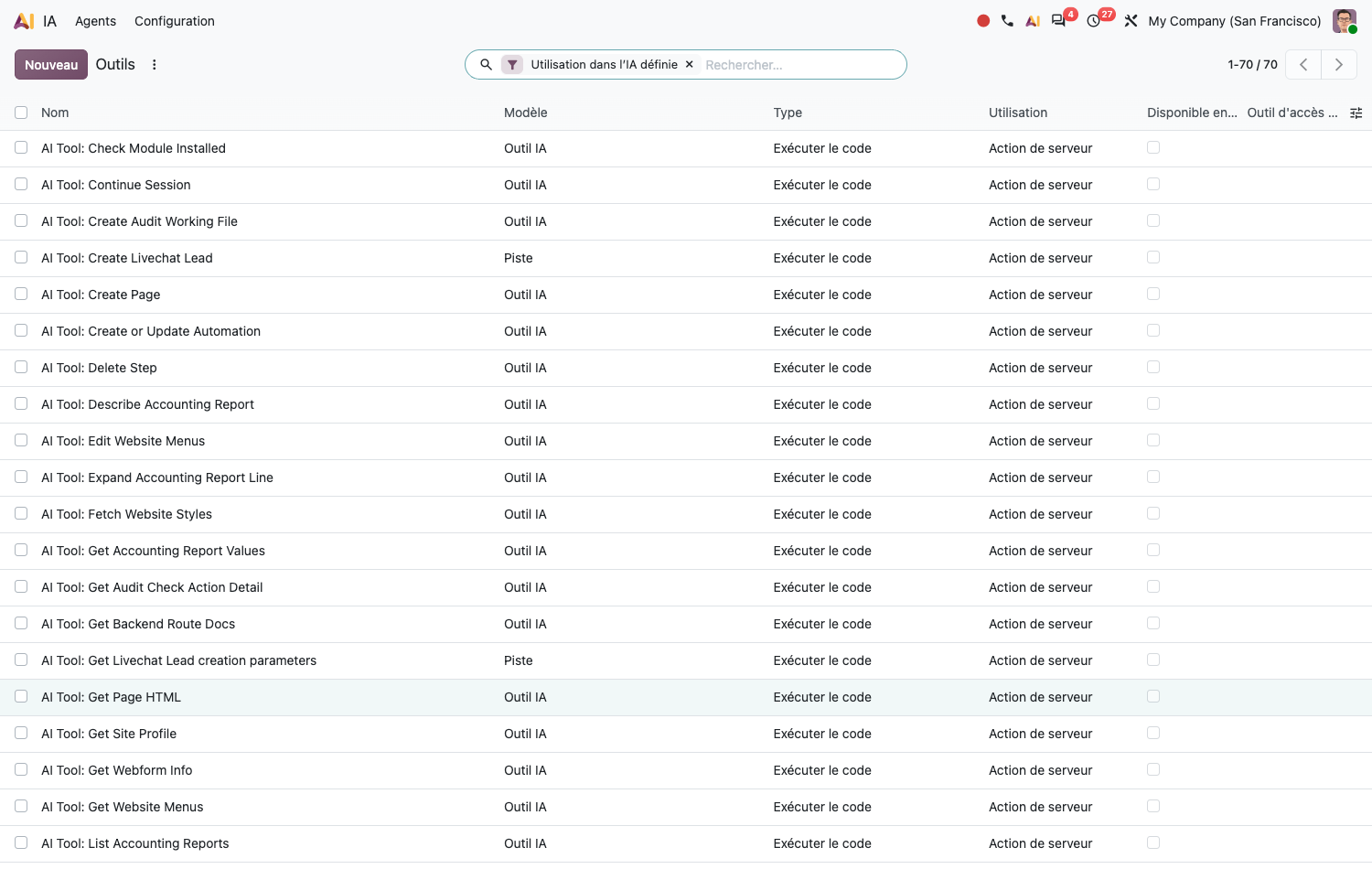Open the Configuration menu
Screen dimensions: 1372x869
pos(175,21)
